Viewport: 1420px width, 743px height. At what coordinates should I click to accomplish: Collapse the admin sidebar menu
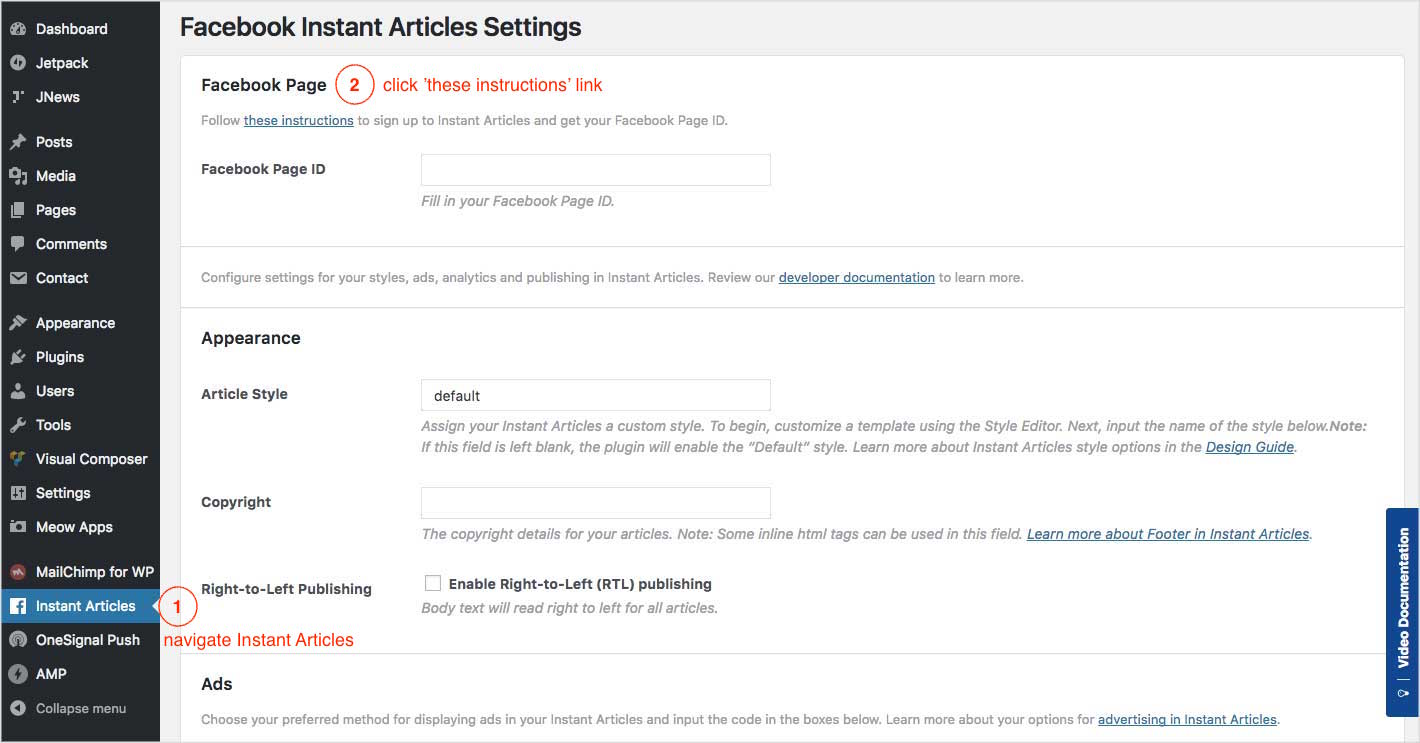(68, 708)
